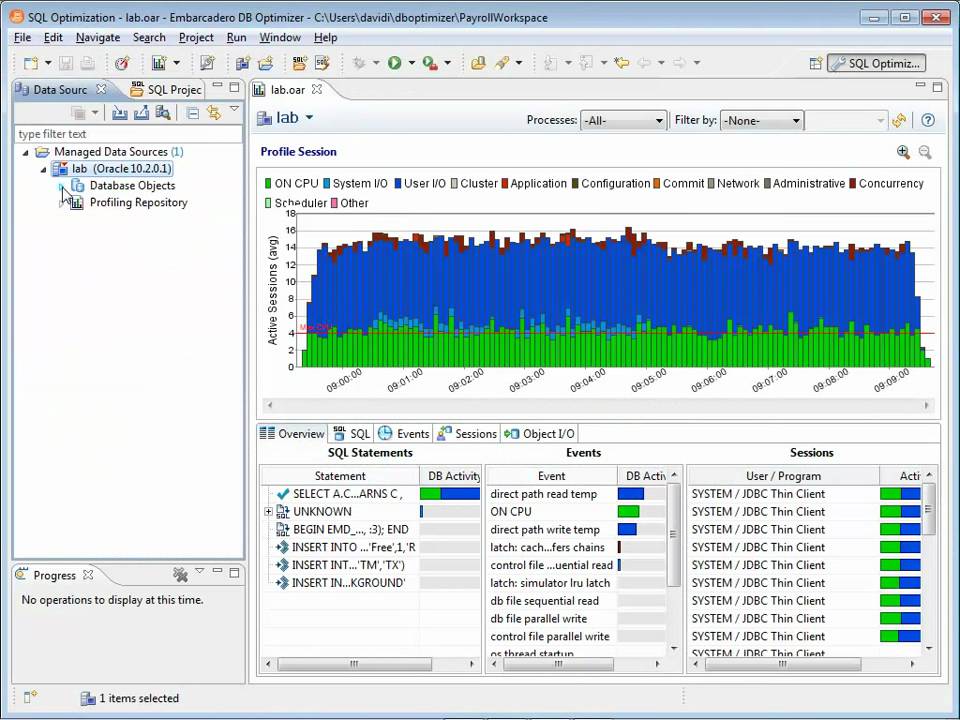960x720 pixels.
Task: Click the New wizard toolbar icon
Action: click(x=31, y=63)
